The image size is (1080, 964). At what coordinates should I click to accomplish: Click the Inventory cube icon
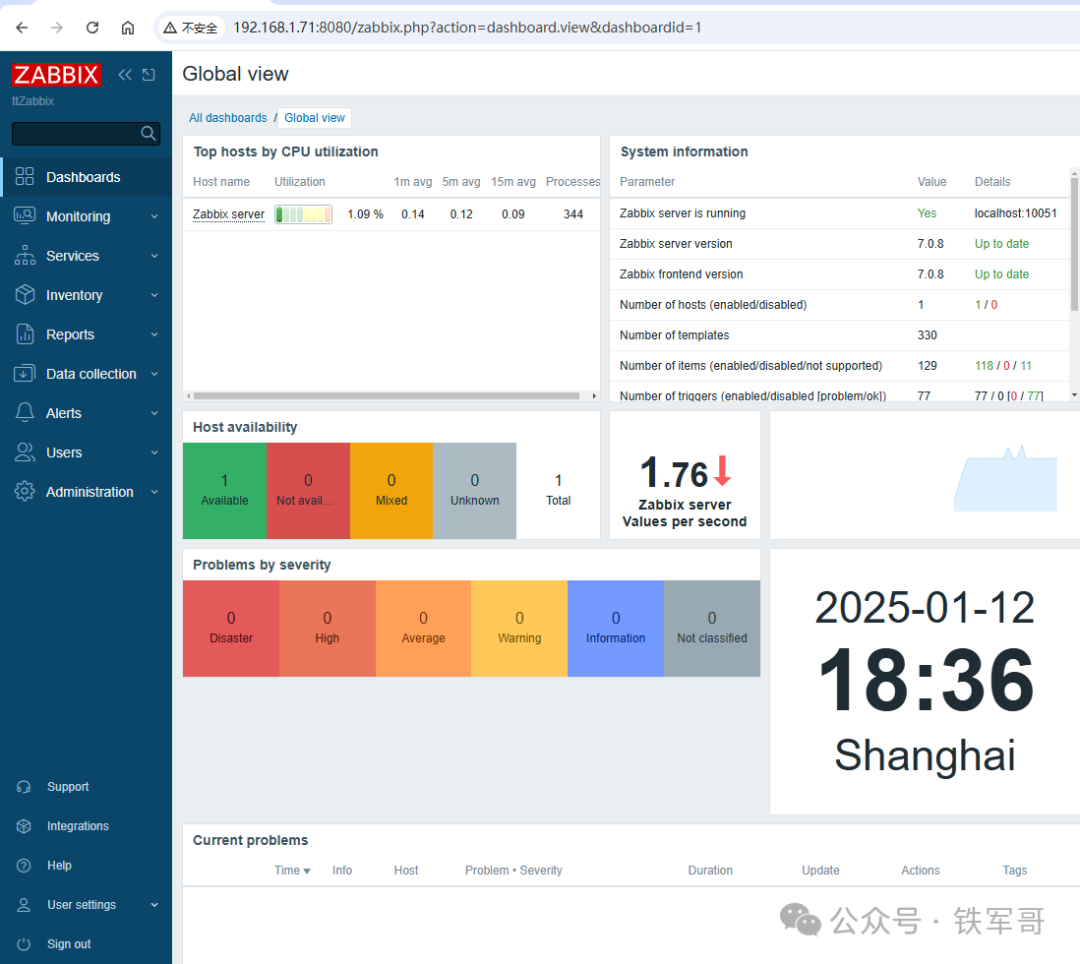click(x=24, y=294)
